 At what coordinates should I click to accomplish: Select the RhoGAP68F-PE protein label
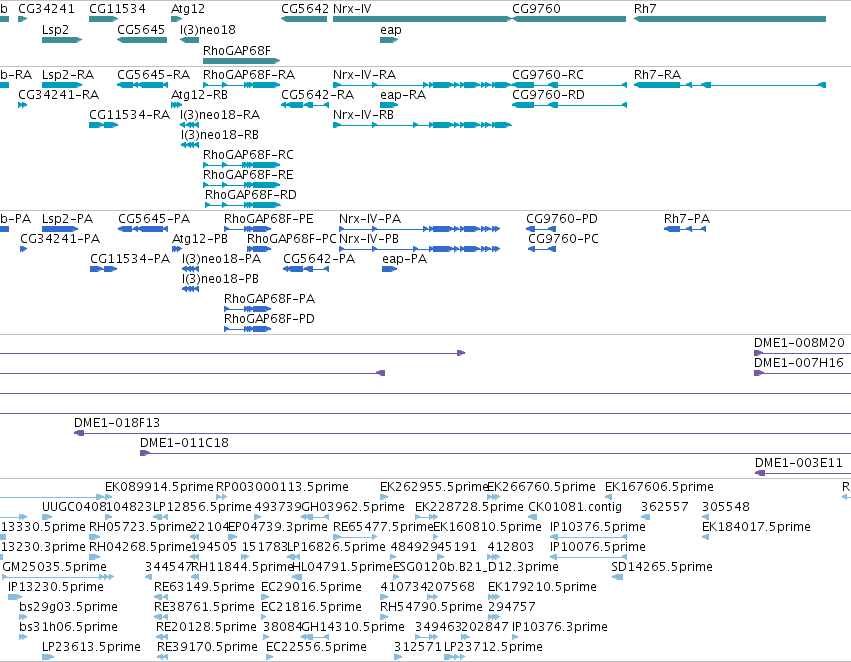269,219
